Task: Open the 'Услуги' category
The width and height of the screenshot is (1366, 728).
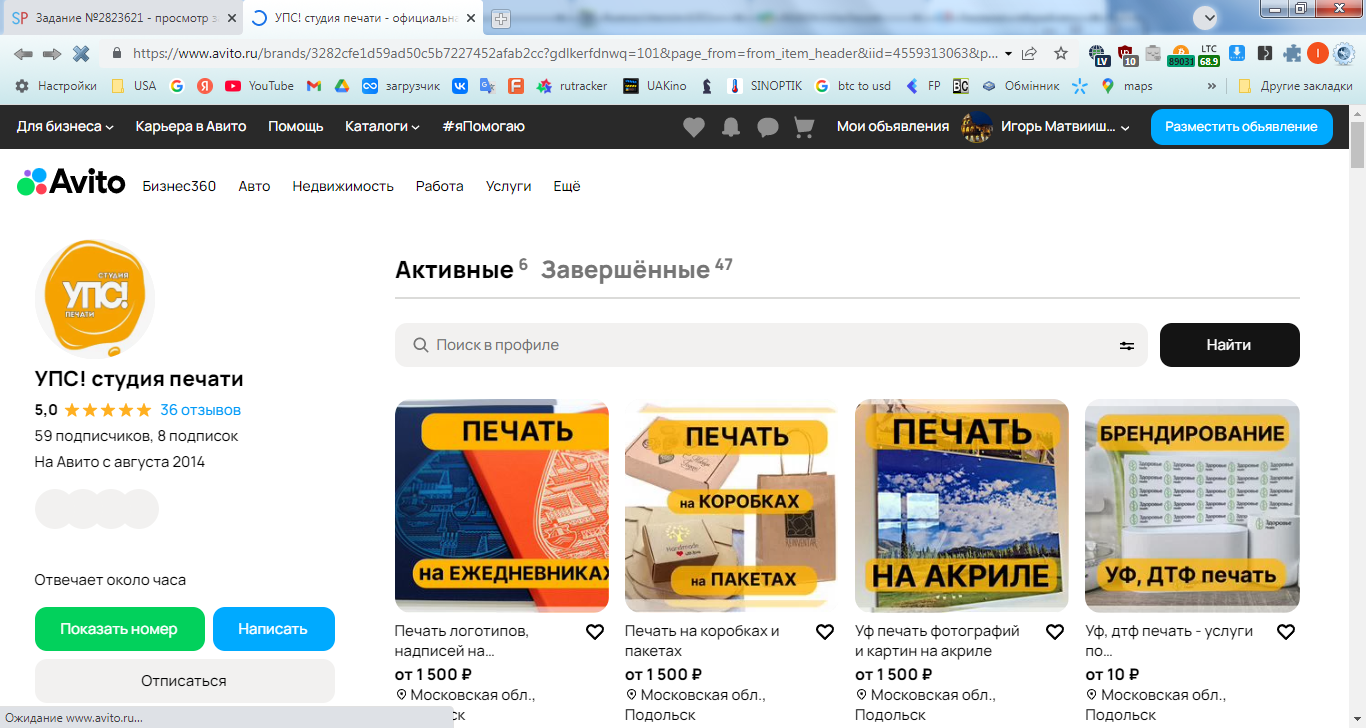Action: pyautogui.click(x=509, y=186)
